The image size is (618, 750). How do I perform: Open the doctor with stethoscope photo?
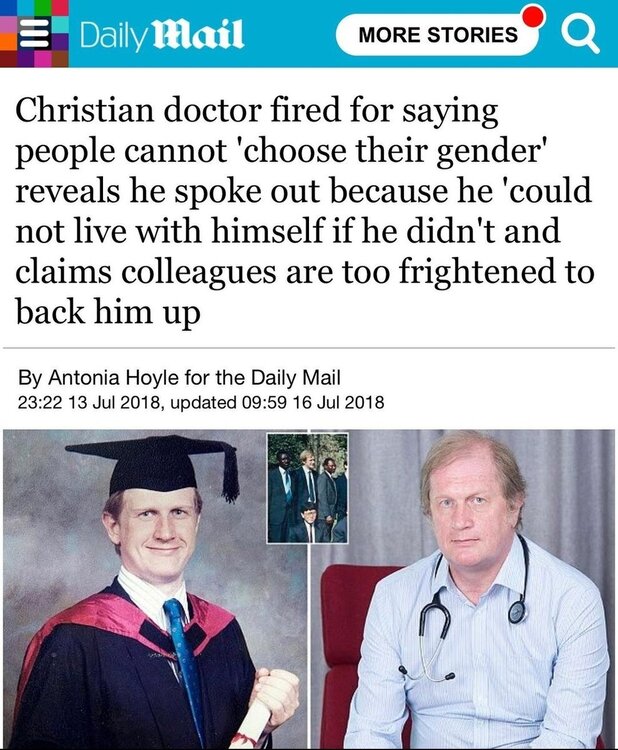pyautogui.click(x=463, y=589)
